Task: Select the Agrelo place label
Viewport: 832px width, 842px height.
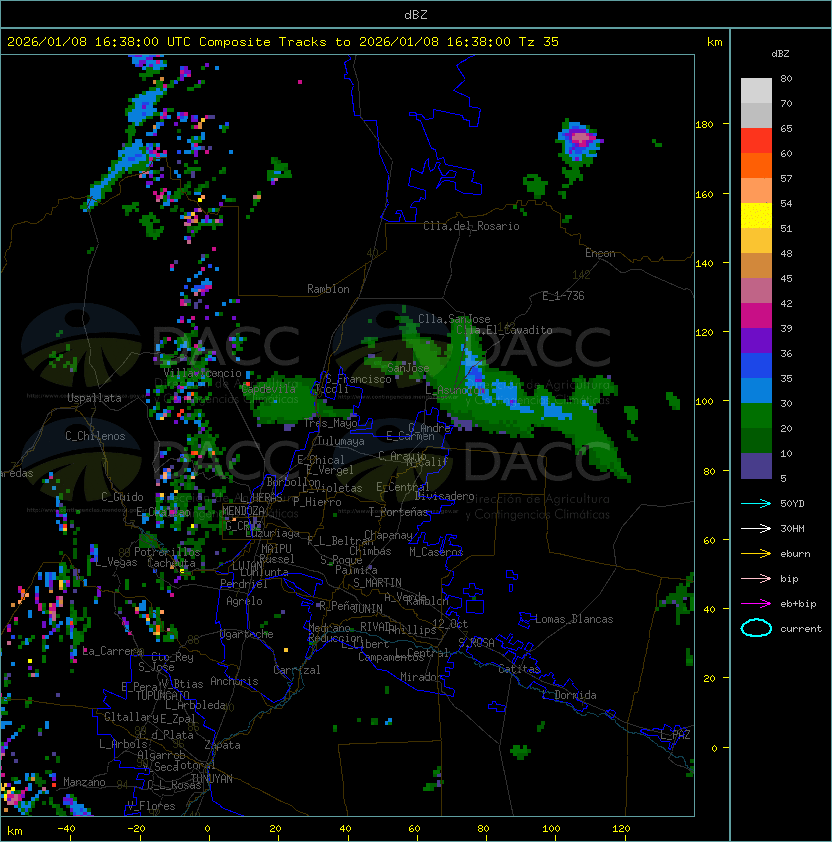Action: coord(244,601)
